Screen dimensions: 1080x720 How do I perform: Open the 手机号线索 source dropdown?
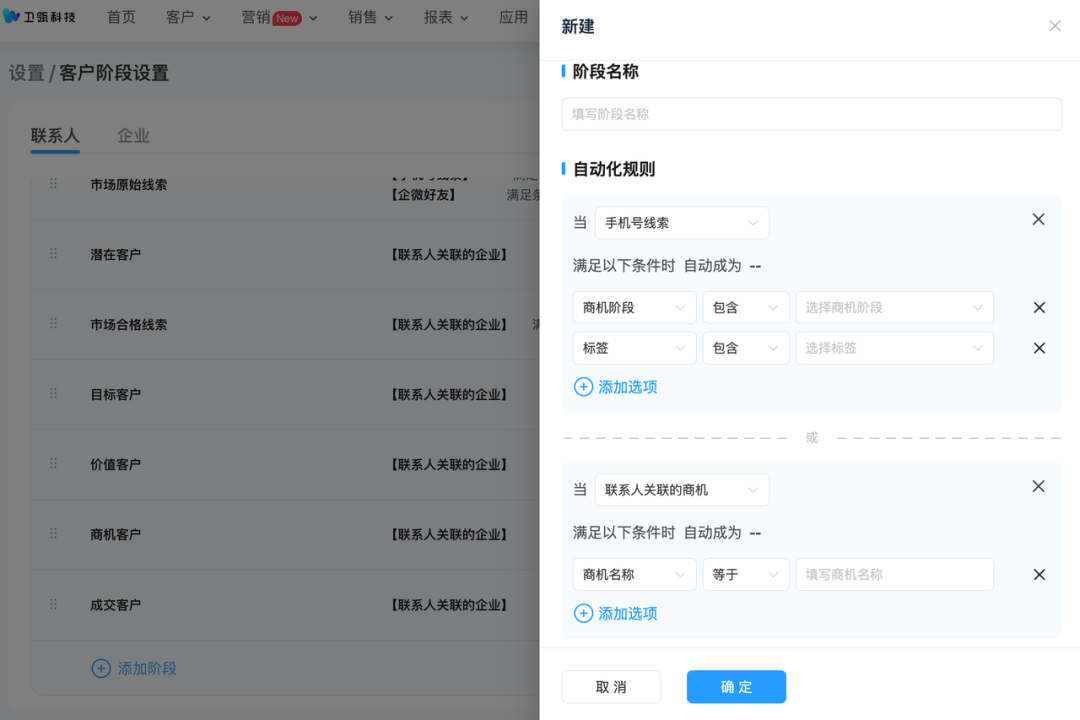point(681,223)
